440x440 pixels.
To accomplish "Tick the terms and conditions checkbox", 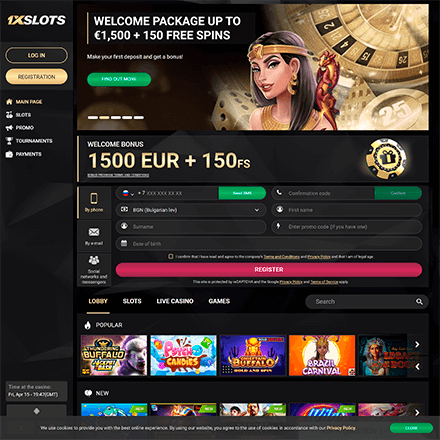I will click(x=171, y=256).
